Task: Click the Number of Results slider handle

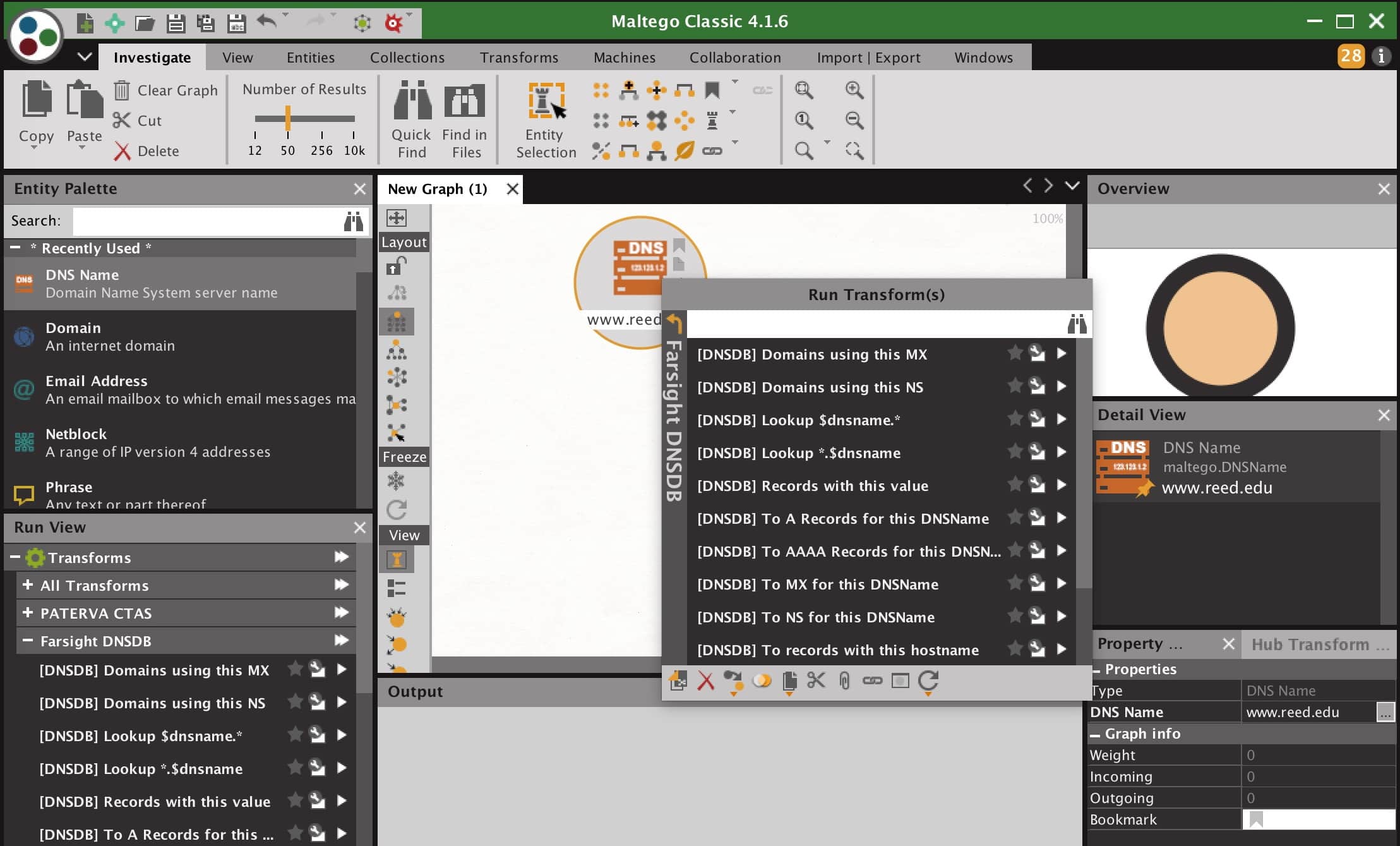Action: pyautogui.click(x=288, y=118)
